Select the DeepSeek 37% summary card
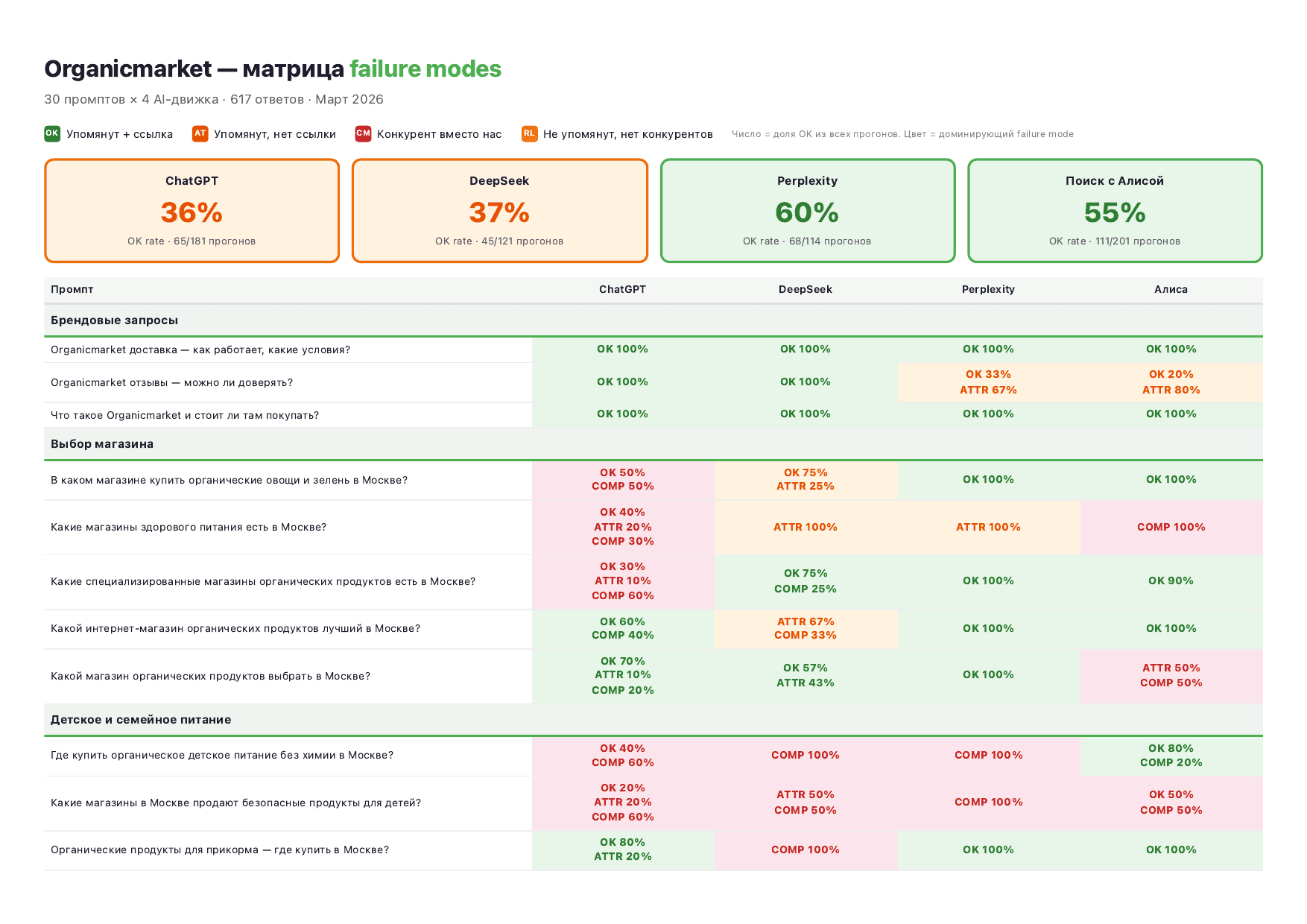1307x924 pixels. 499,211
